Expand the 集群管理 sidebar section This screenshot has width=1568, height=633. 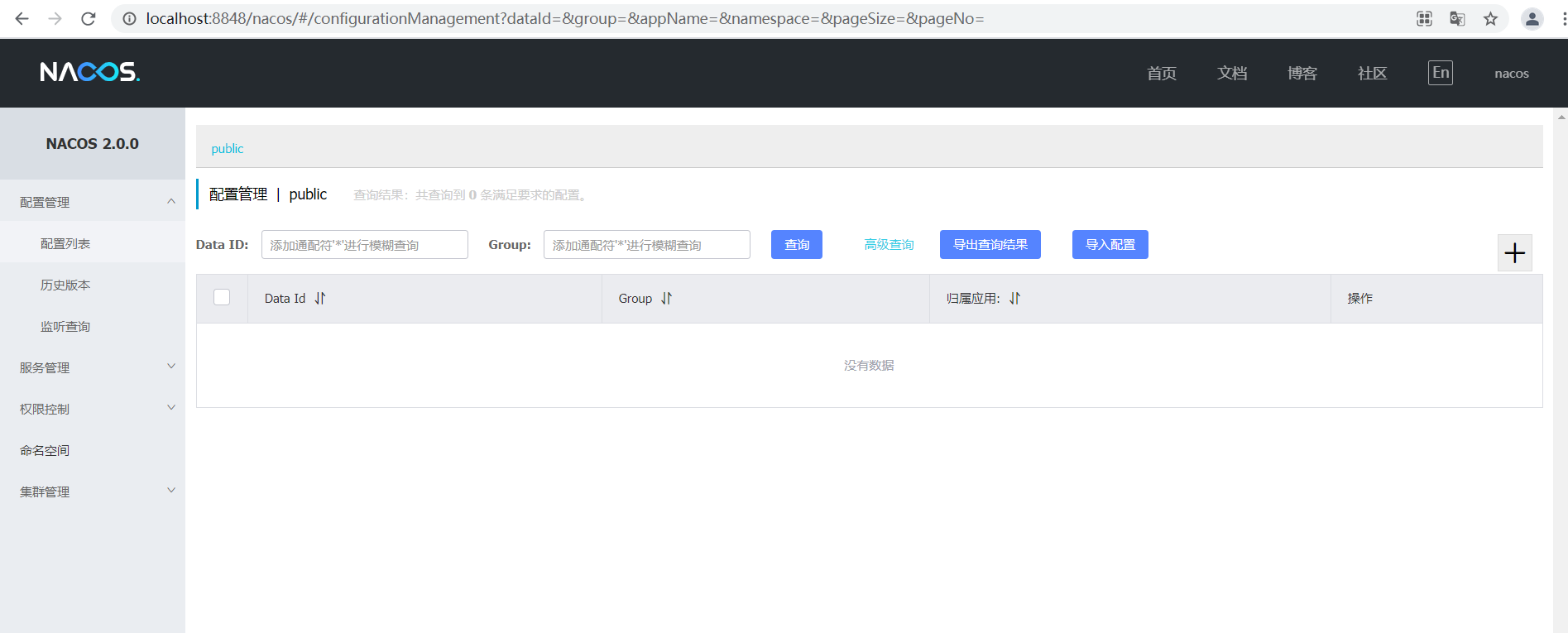(x=93, y=492)
